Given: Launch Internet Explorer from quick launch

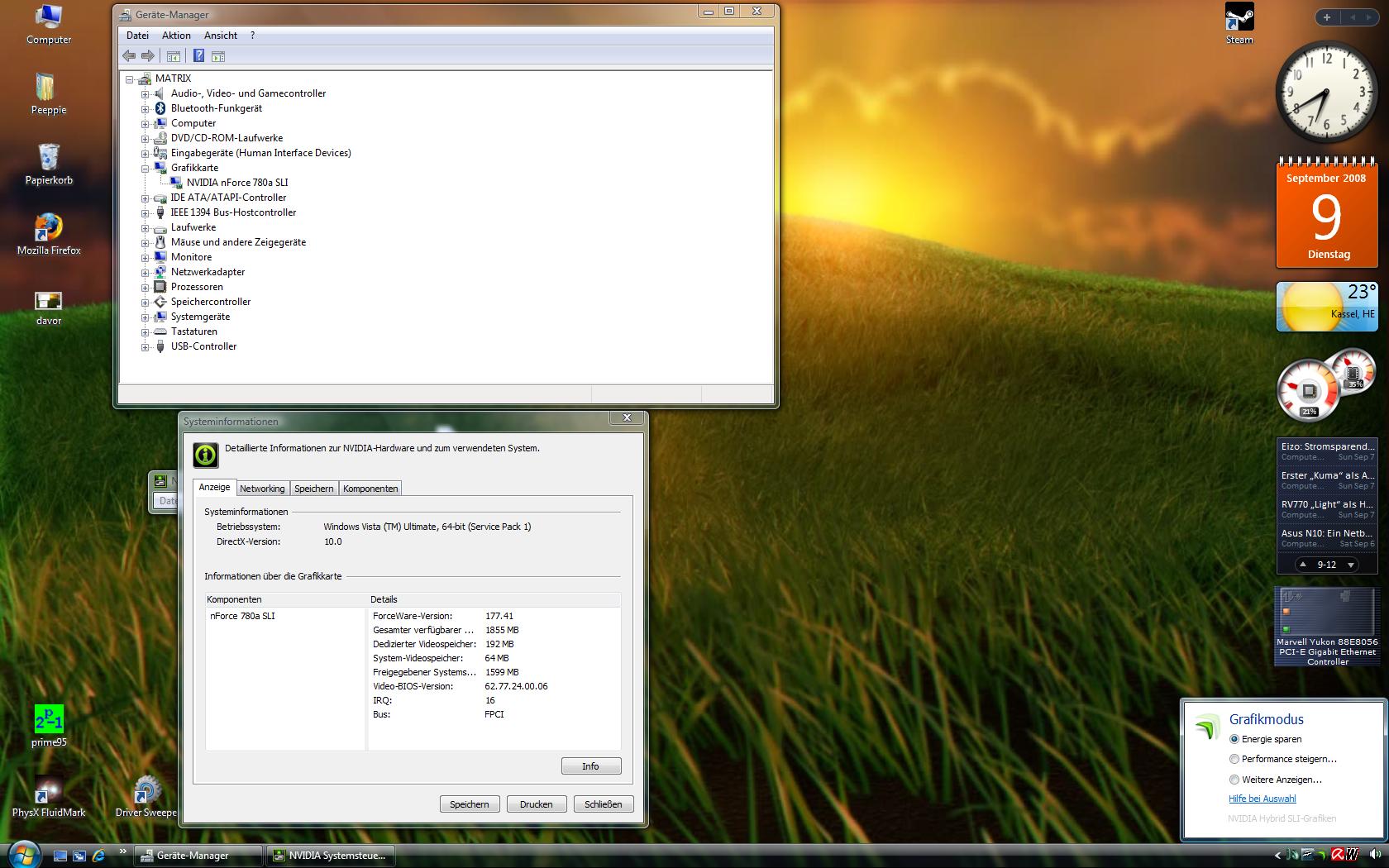Looking at the screenshot, I should pos(98,856).
